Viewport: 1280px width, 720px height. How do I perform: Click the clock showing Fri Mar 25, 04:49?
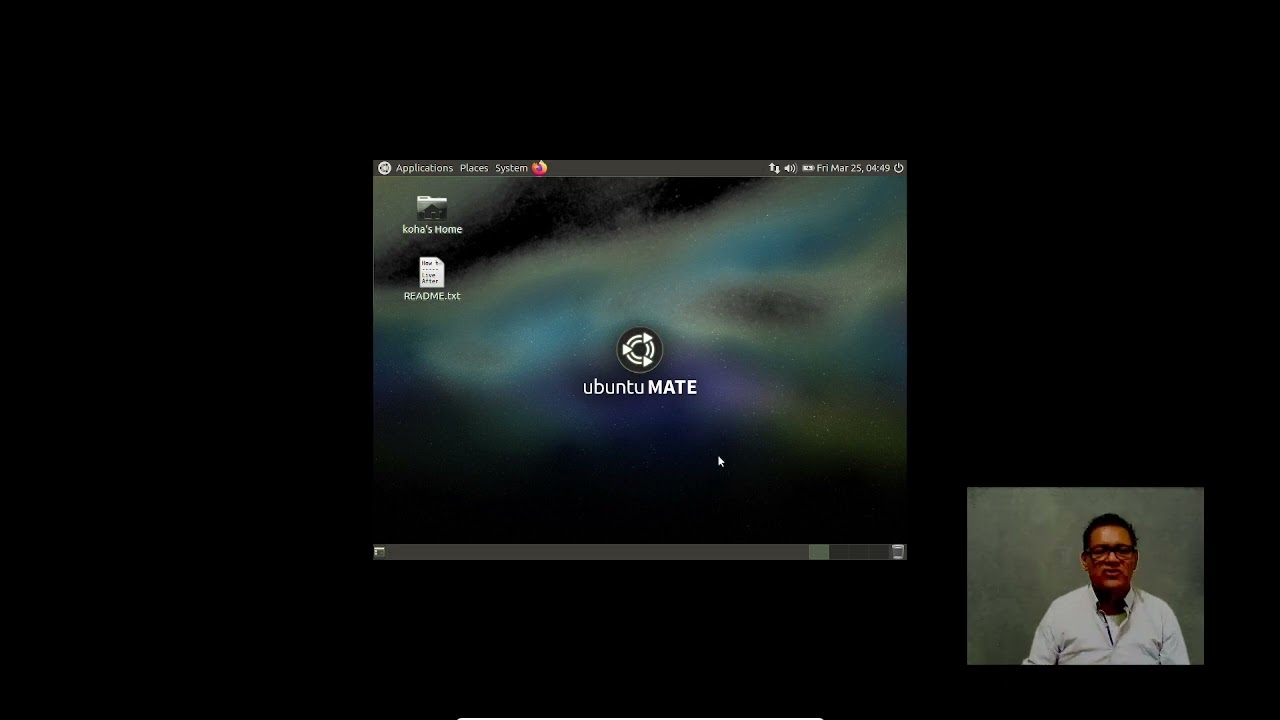coord(853,168)
